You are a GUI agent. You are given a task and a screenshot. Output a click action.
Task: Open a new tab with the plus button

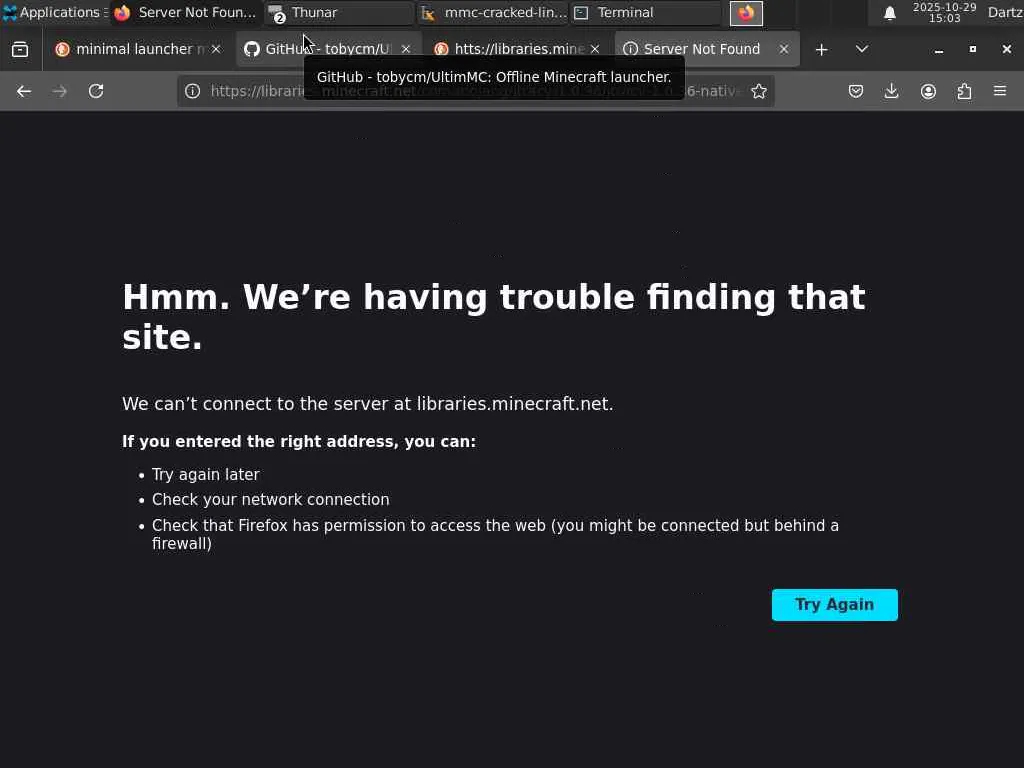pyautogui.click(x=822, y=50)
